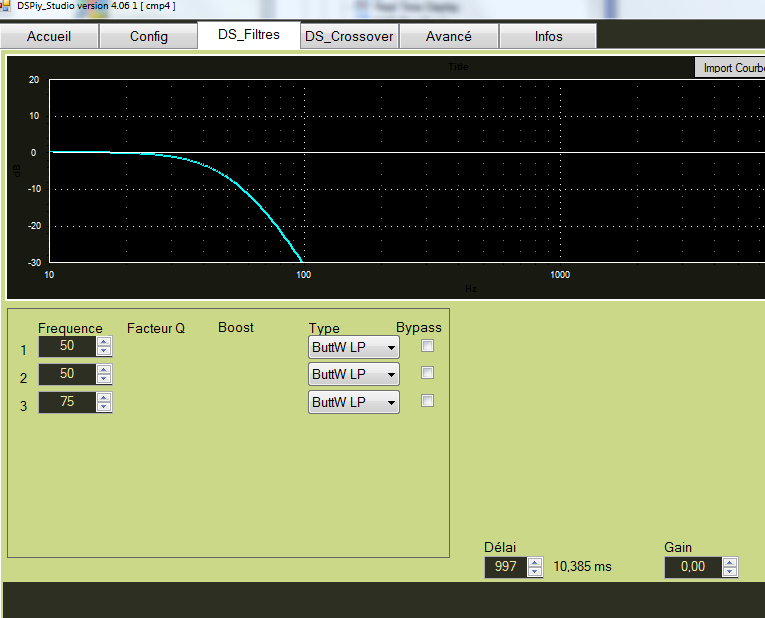Increase Délai value with up arrow
Screen dimensions: 765x618
click(x=535, y=562)
